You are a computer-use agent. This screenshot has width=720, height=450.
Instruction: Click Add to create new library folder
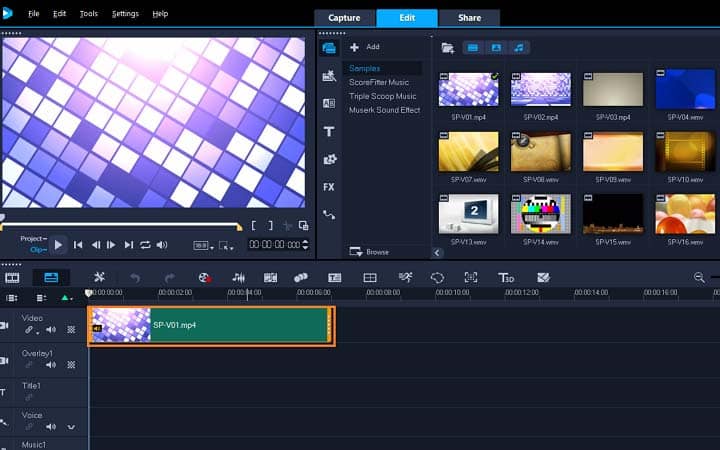pos(365,47)
